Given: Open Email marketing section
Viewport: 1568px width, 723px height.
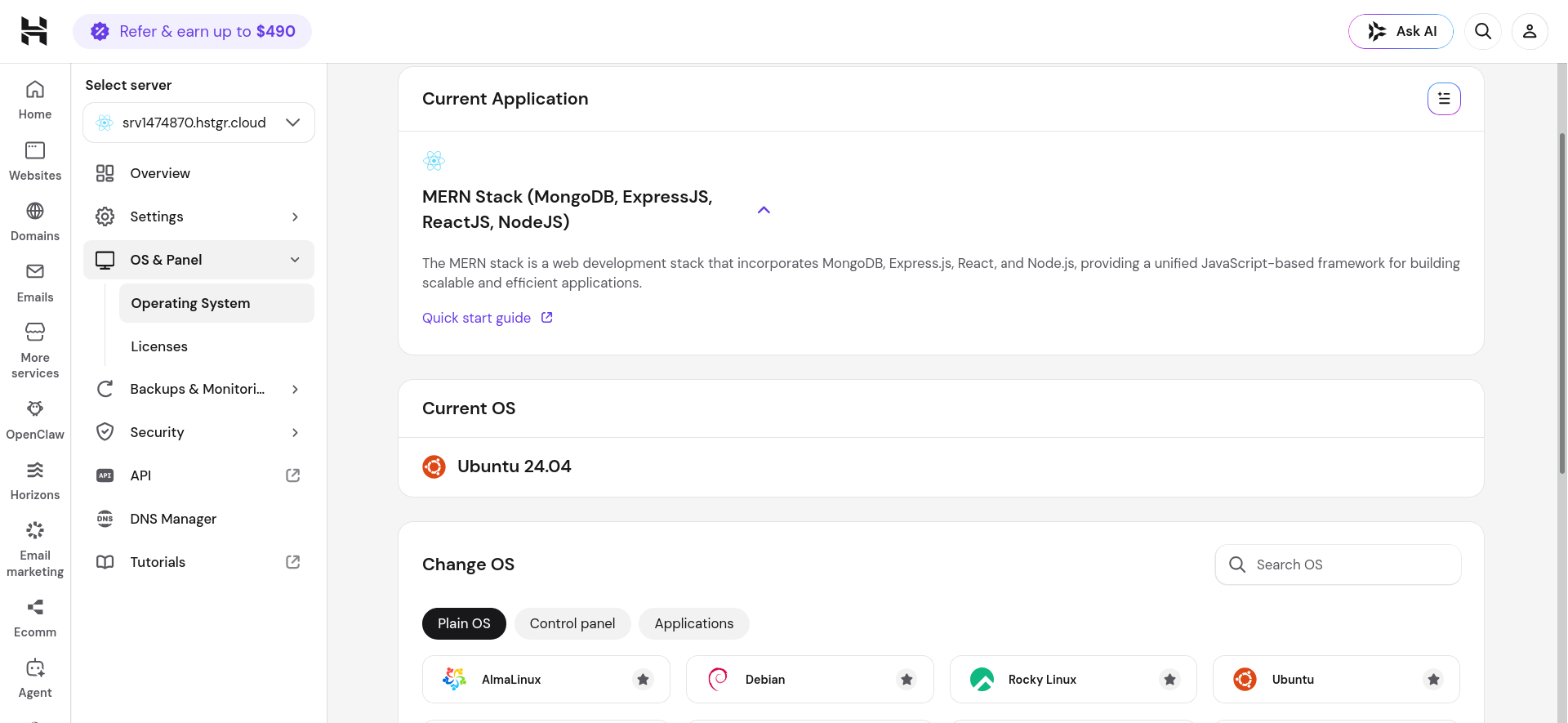Looking at the screenshot, I should coord(35,549).
